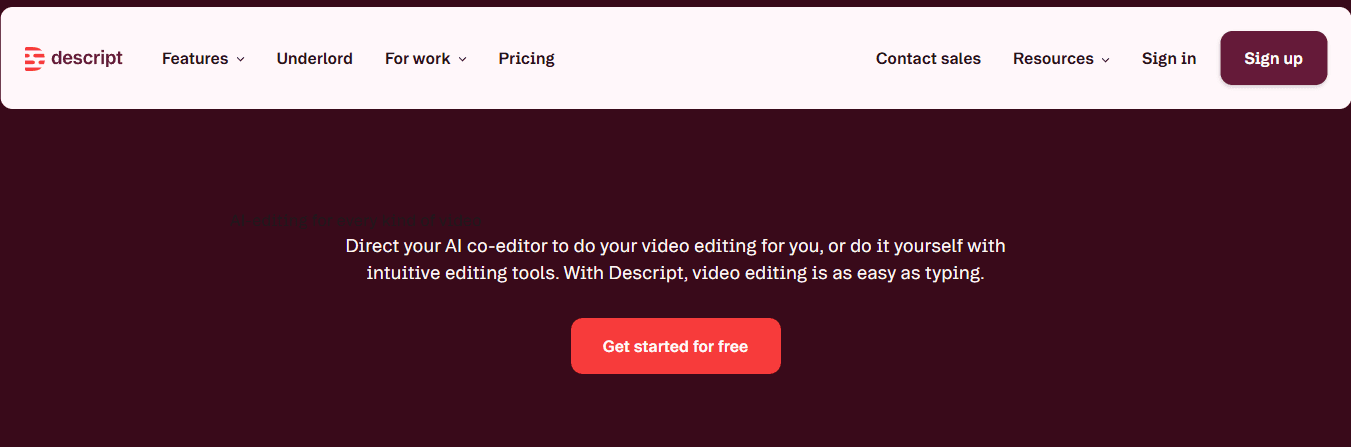Click the Contact sales link
Screen dimensions: 1351x447
click(928, 59)
